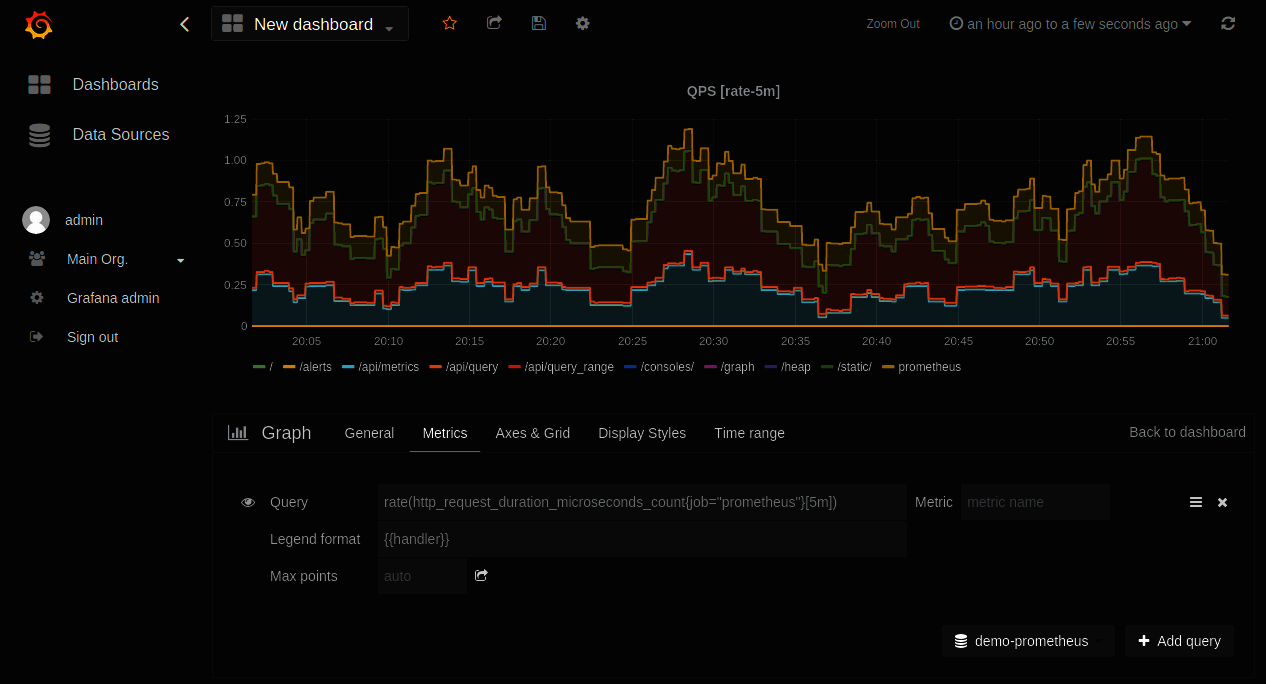Viewport: 1266px width, 684px height.
Task: Collapse sidebar with back chevron
Action: (x=184, y=24)
